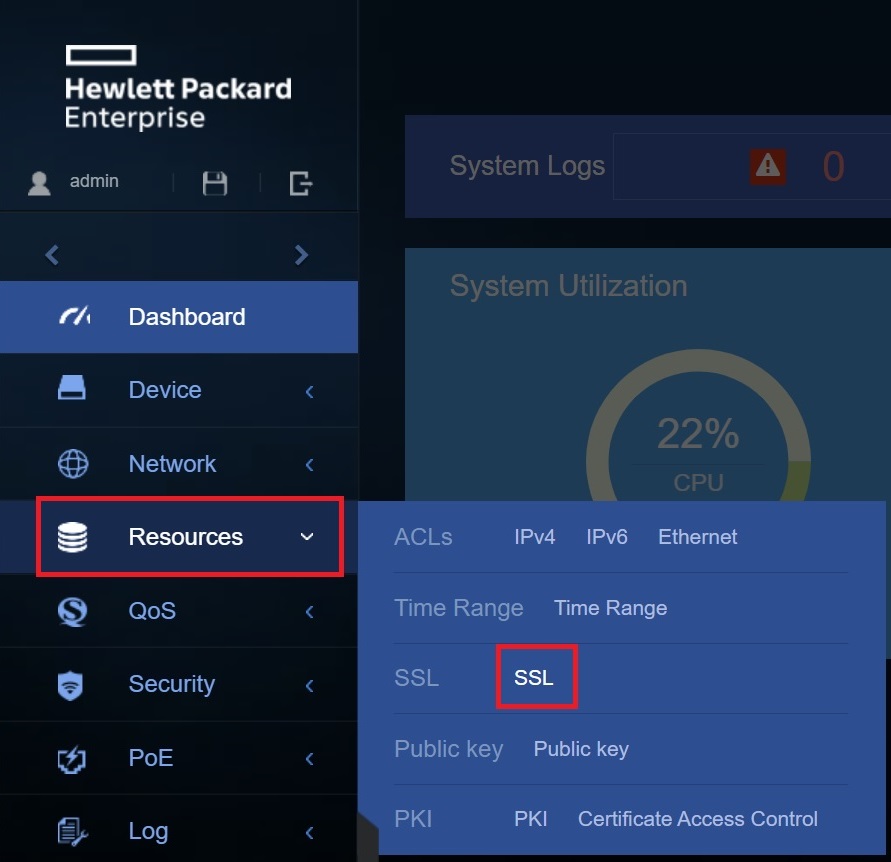Viewport: 891px width, 862px height.
Task: Open the Time Range submenu link
Action: click(x=610, y=608)
